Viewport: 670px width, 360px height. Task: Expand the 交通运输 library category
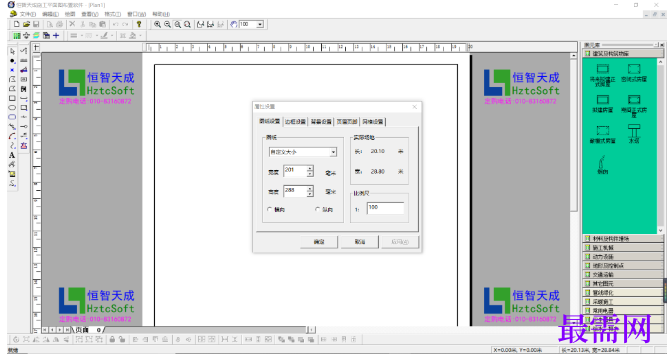(x=623, y=275)
